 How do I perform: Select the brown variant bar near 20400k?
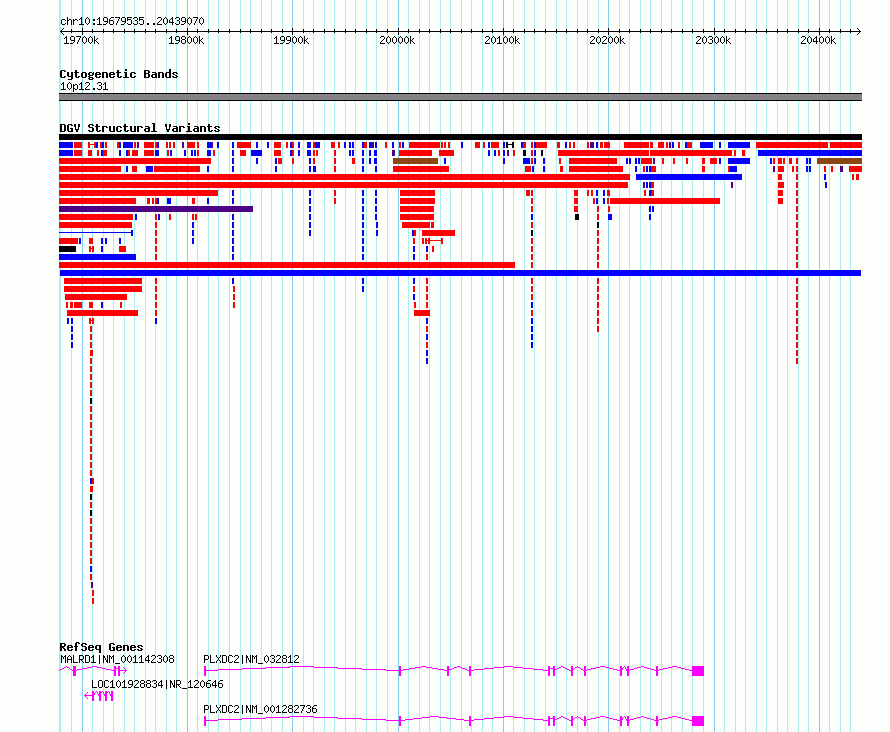(839, 161)
